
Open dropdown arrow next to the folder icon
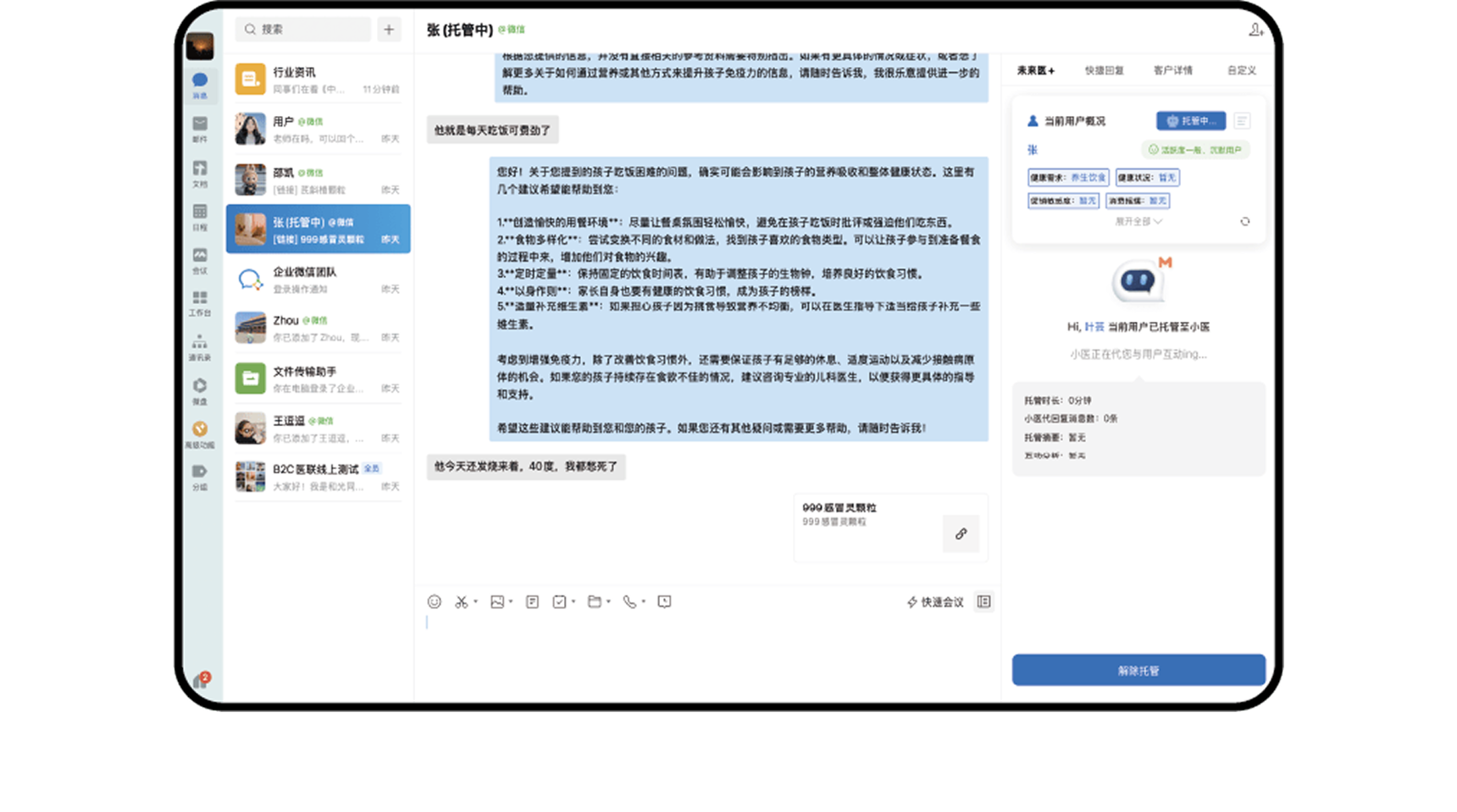click(608, 602)
